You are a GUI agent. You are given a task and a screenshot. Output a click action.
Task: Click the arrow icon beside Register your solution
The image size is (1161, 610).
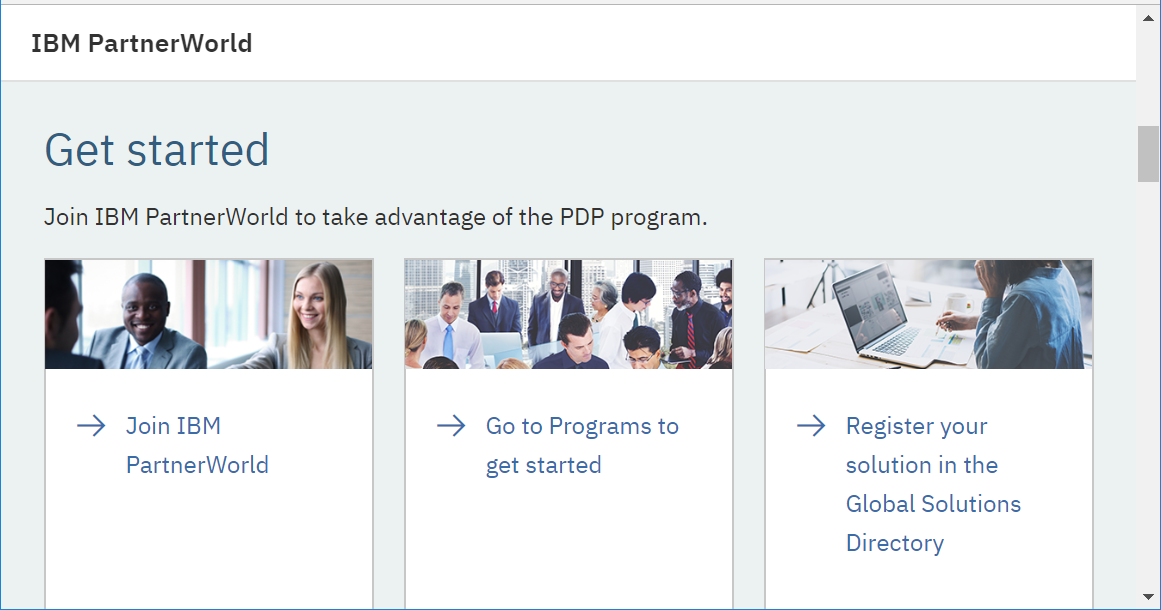point(811,426)
